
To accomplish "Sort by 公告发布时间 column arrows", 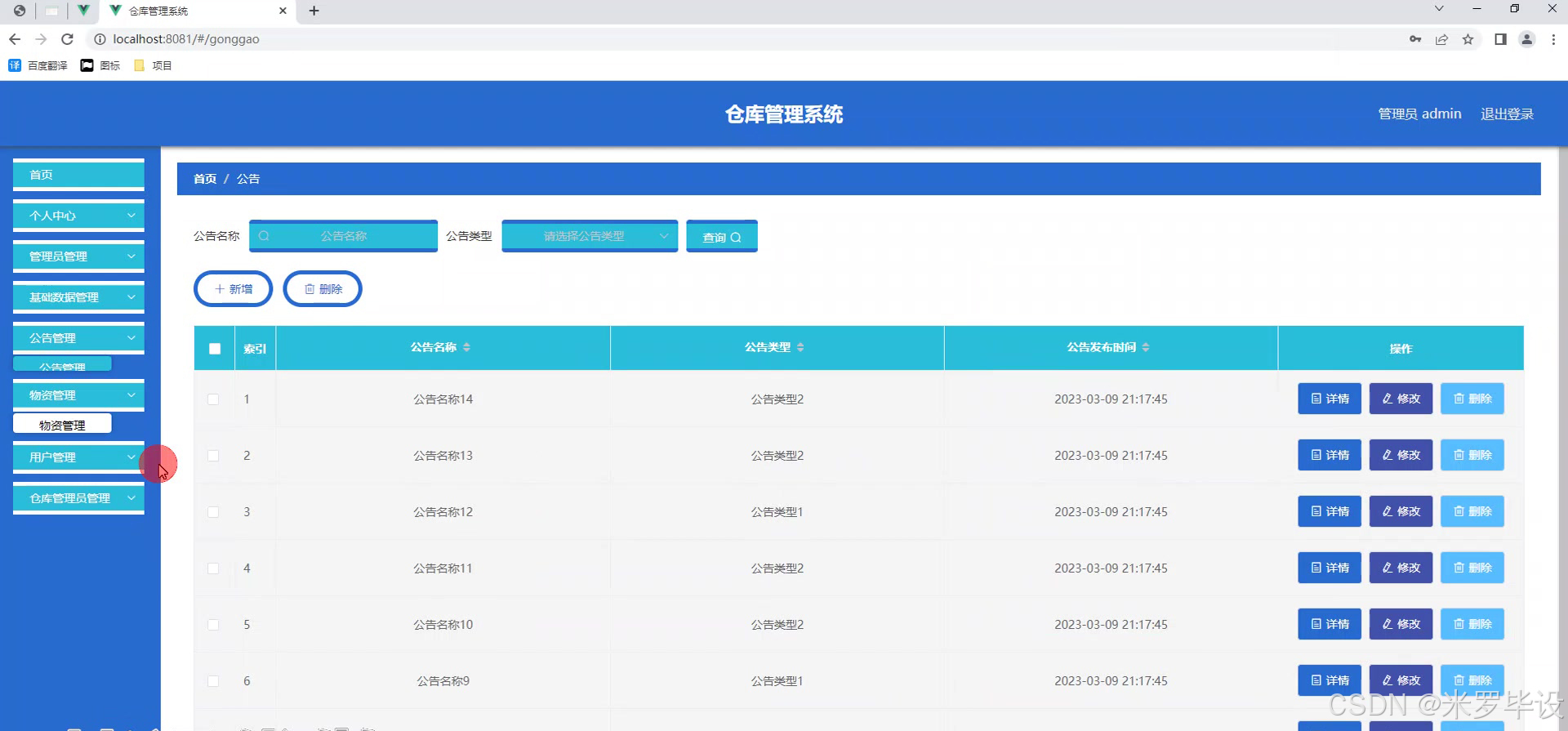I will click(1146, 347).
